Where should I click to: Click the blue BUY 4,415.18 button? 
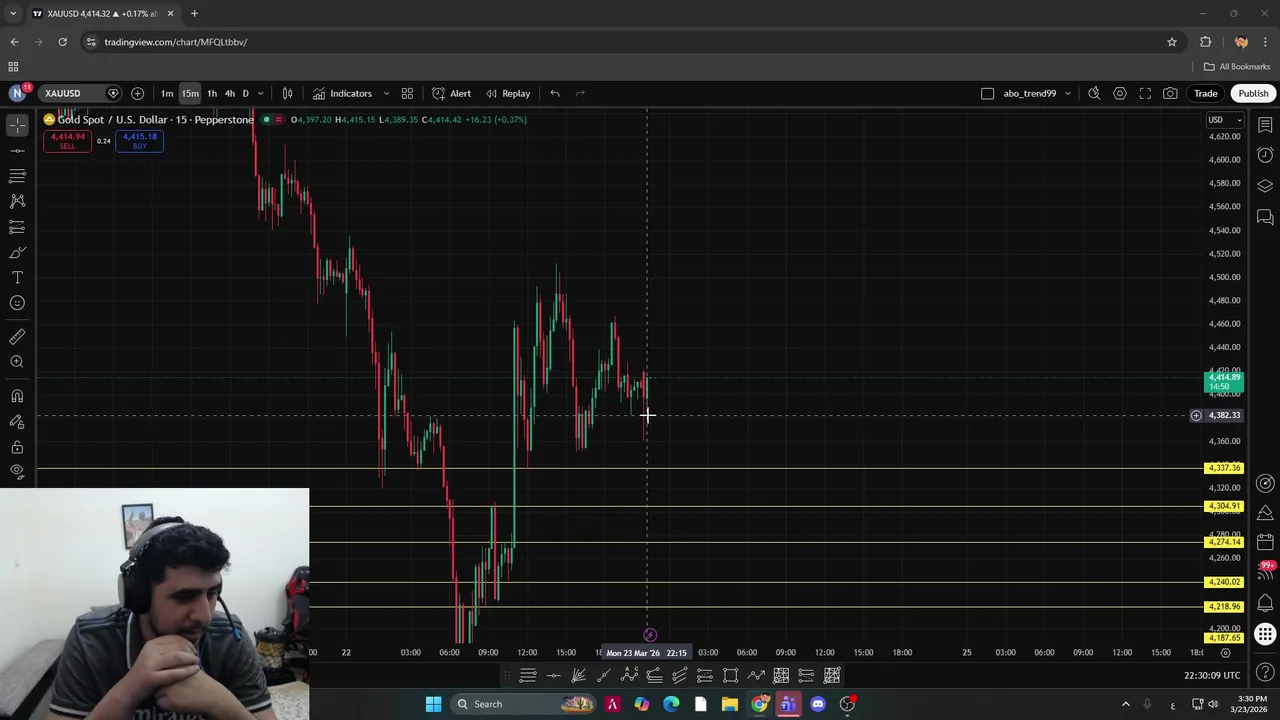139,141
